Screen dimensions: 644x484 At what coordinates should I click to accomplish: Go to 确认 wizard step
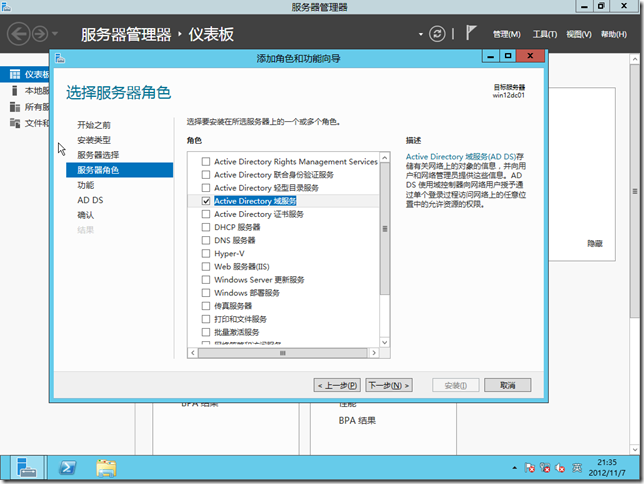[85, 215]
